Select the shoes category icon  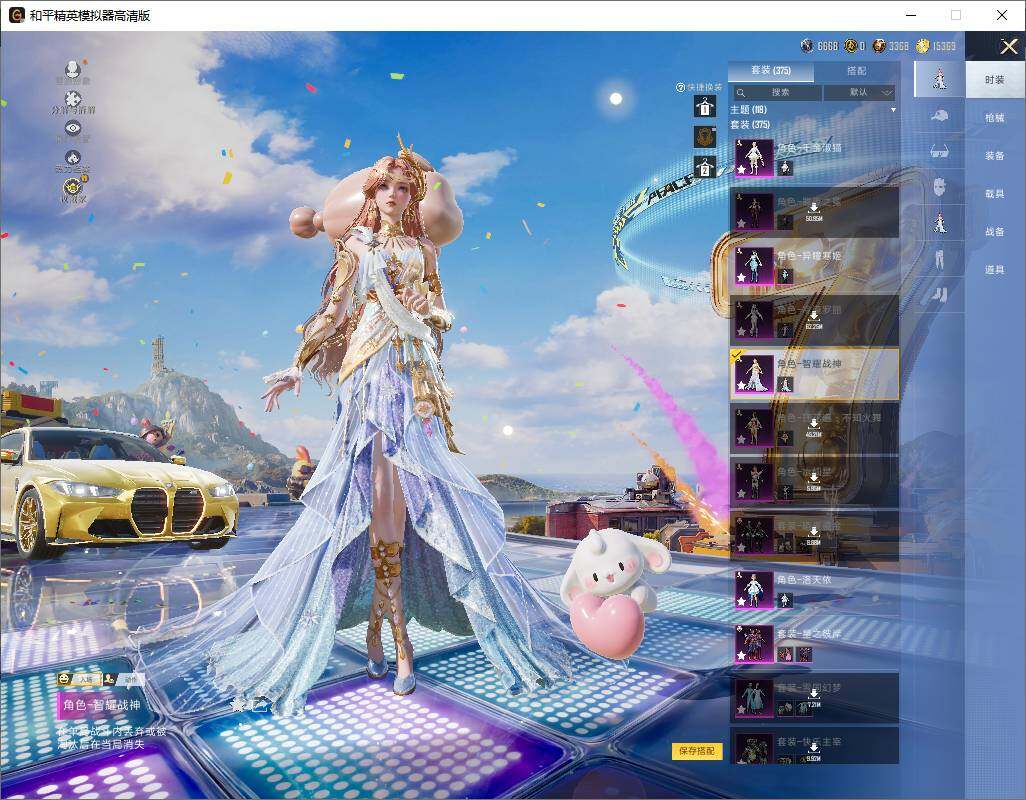tap(940, 295)
